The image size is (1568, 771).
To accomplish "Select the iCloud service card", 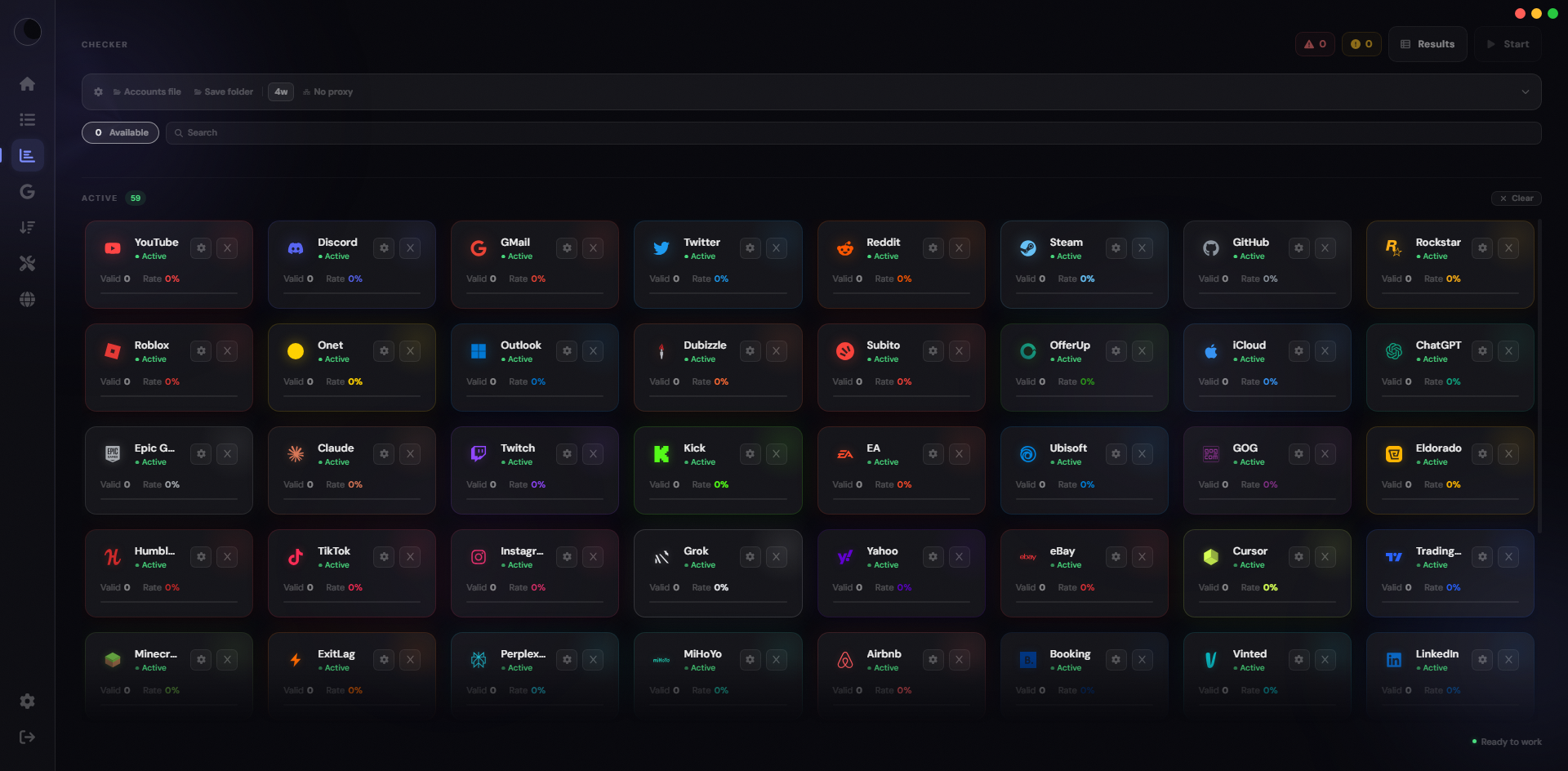I will pyautogui.click(x=1267, y=367).
